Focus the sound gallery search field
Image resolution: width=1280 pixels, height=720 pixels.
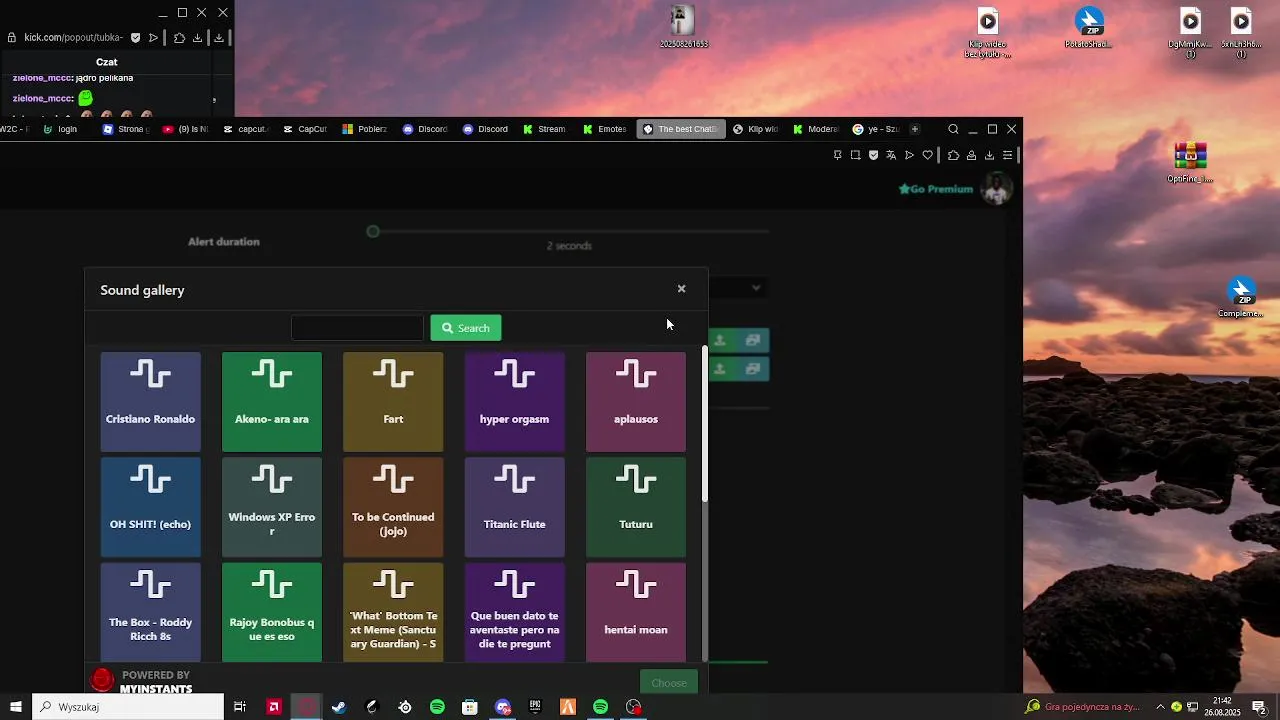pos(358,328)
